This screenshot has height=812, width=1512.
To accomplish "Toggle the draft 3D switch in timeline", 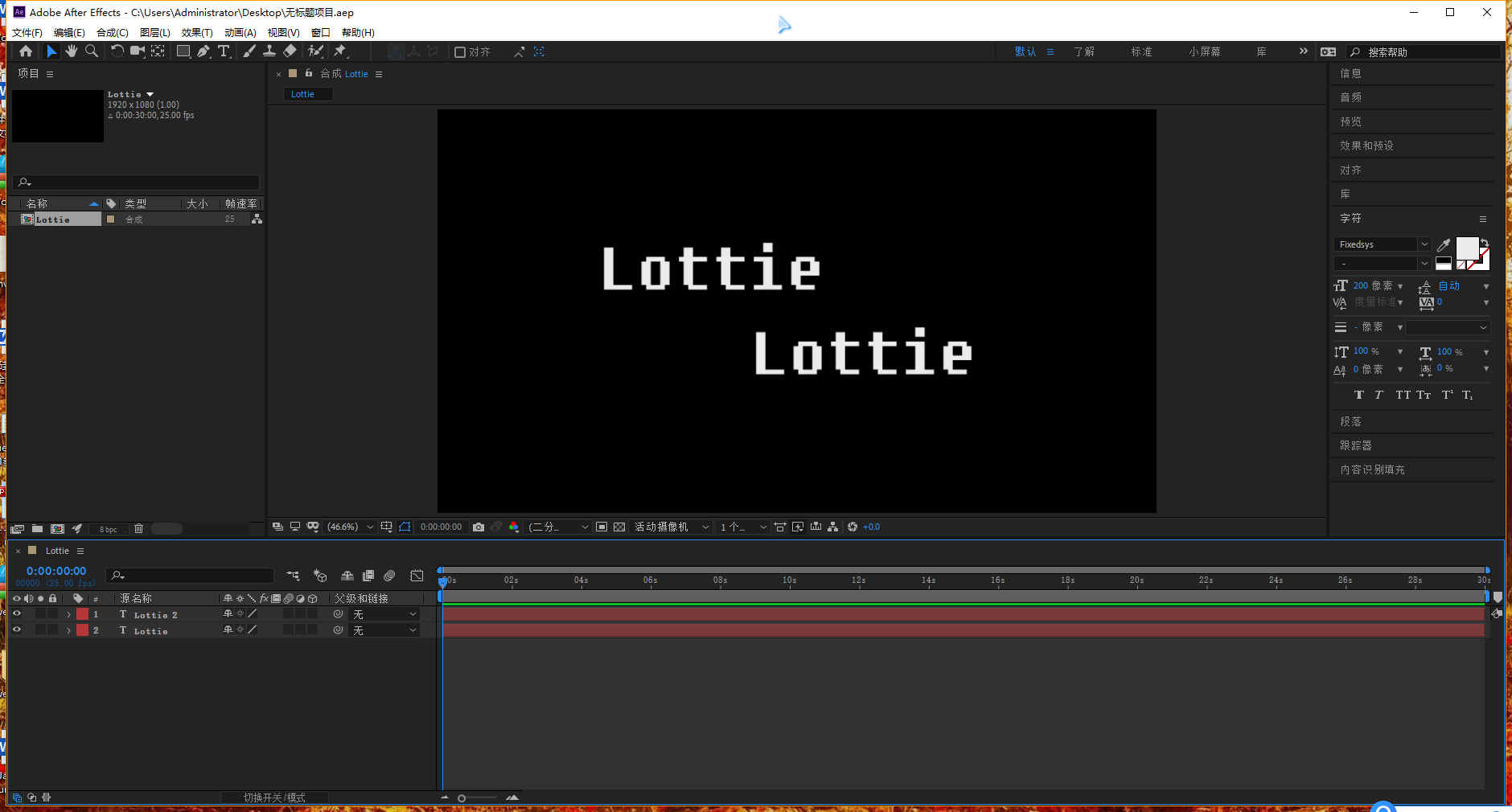I will click(320, 576).
